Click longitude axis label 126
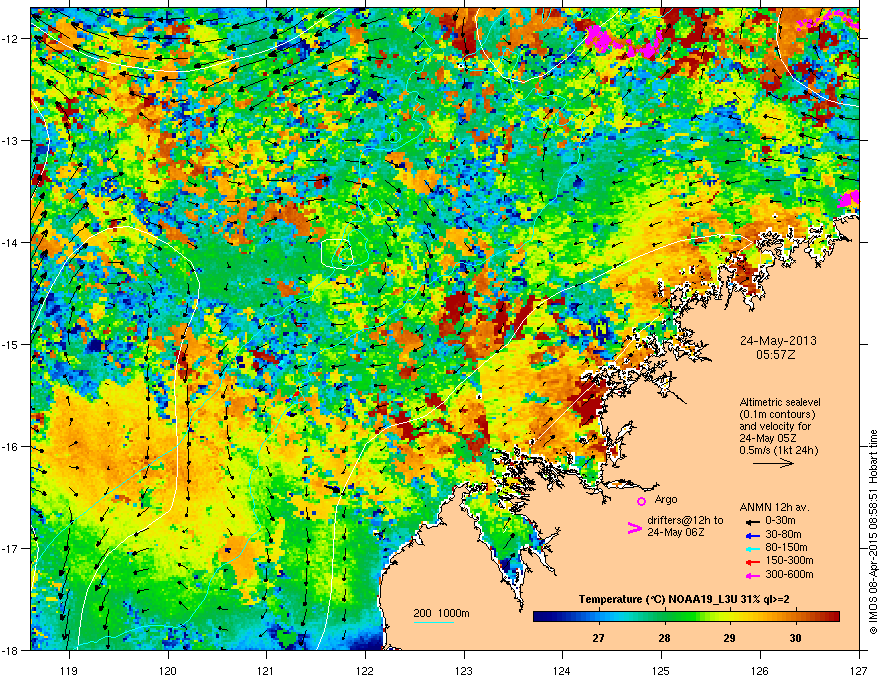880x680 pixels. pyautogui.click(x=760, y=670)
